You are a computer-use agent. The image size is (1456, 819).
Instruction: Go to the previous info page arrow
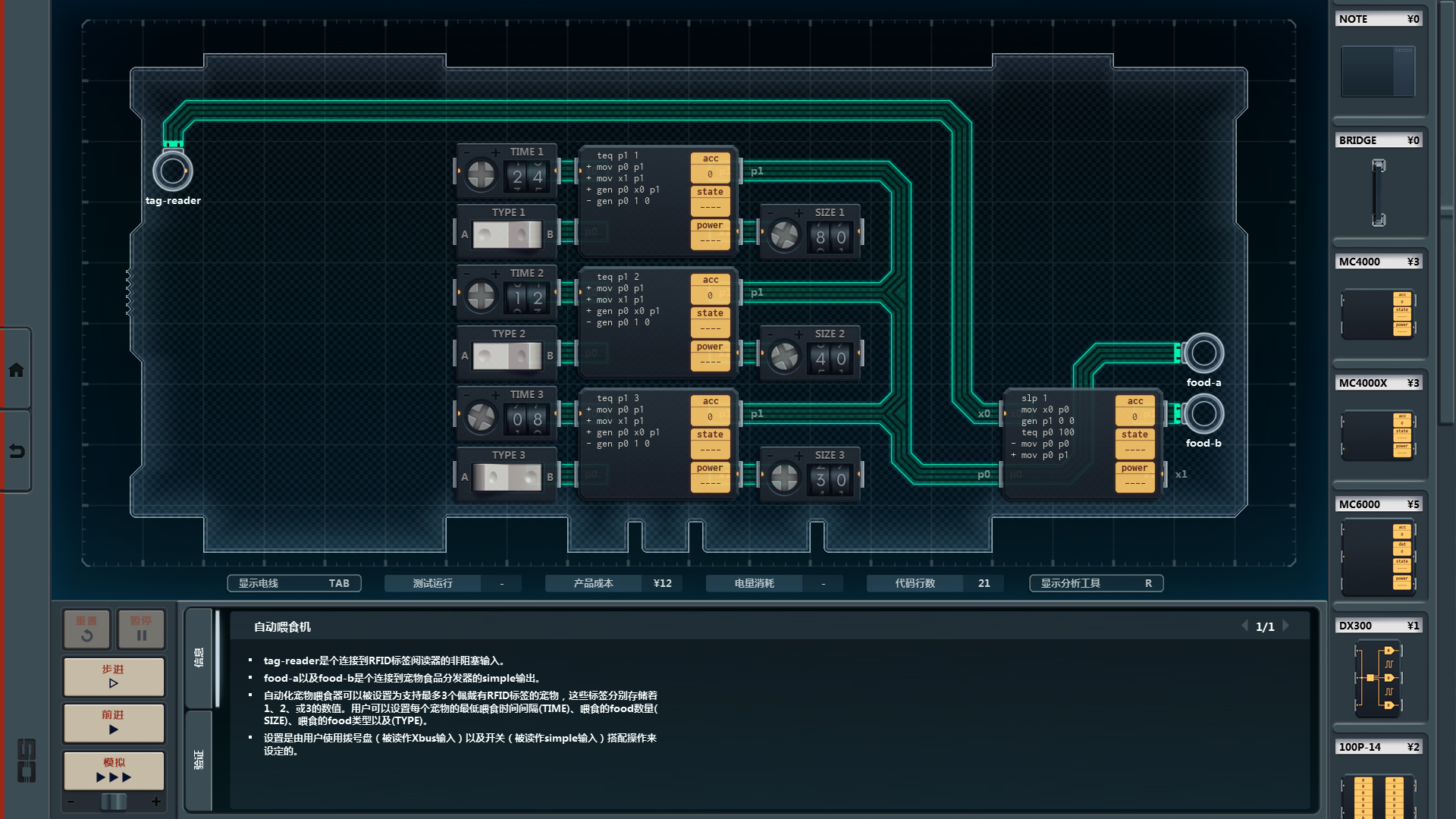(1244, 626)
